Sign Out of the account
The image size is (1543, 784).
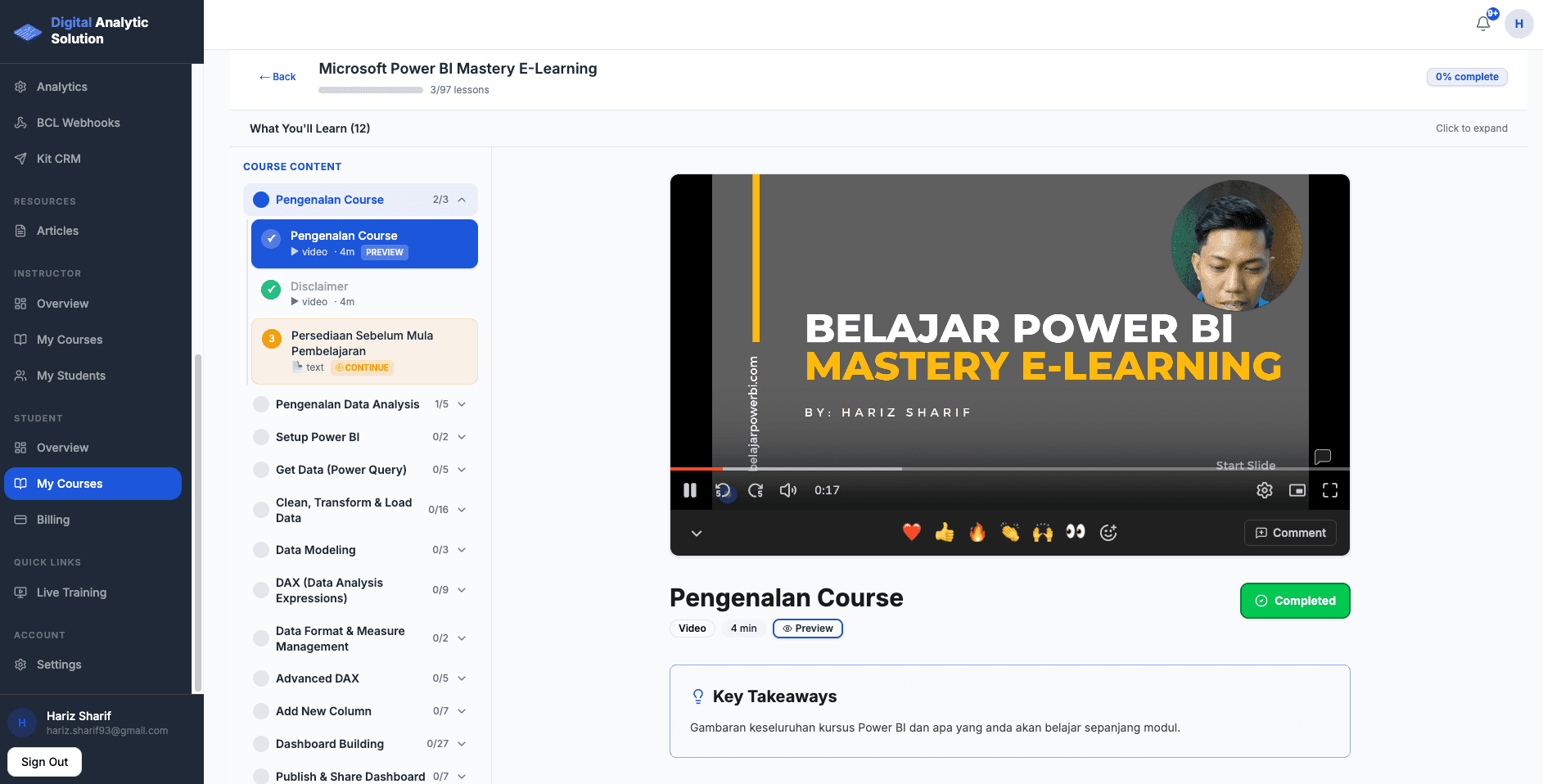[x=45, y=762]
